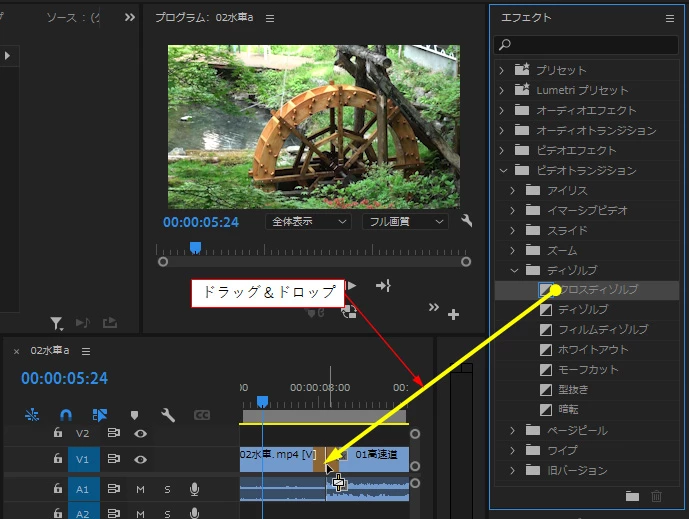Expand the イマーシブビデオ folder
This screenshot has height=519, width=689.
pyautogui.click(x=512, y=211)
